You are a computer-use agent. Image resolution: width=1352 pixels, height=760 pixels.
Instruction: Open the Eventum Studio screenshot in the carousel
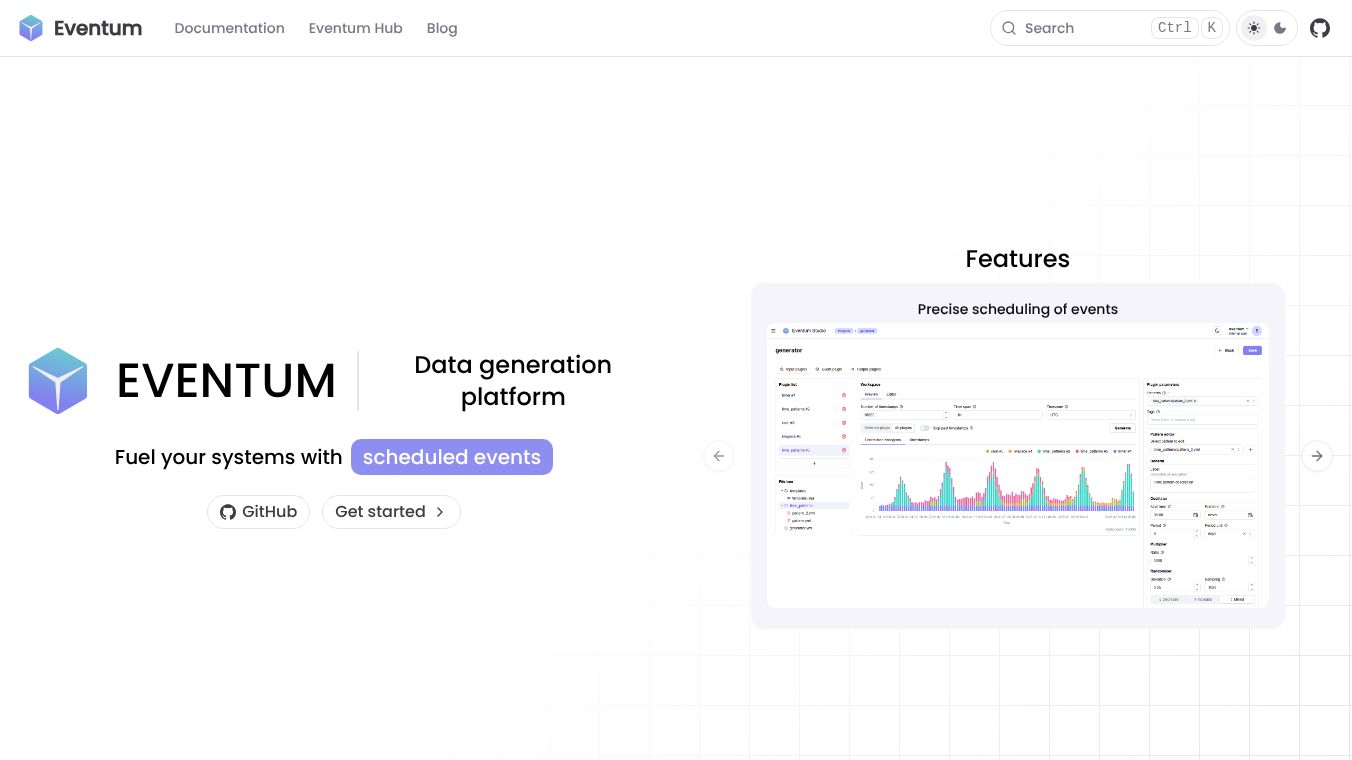click(1017, 465)
